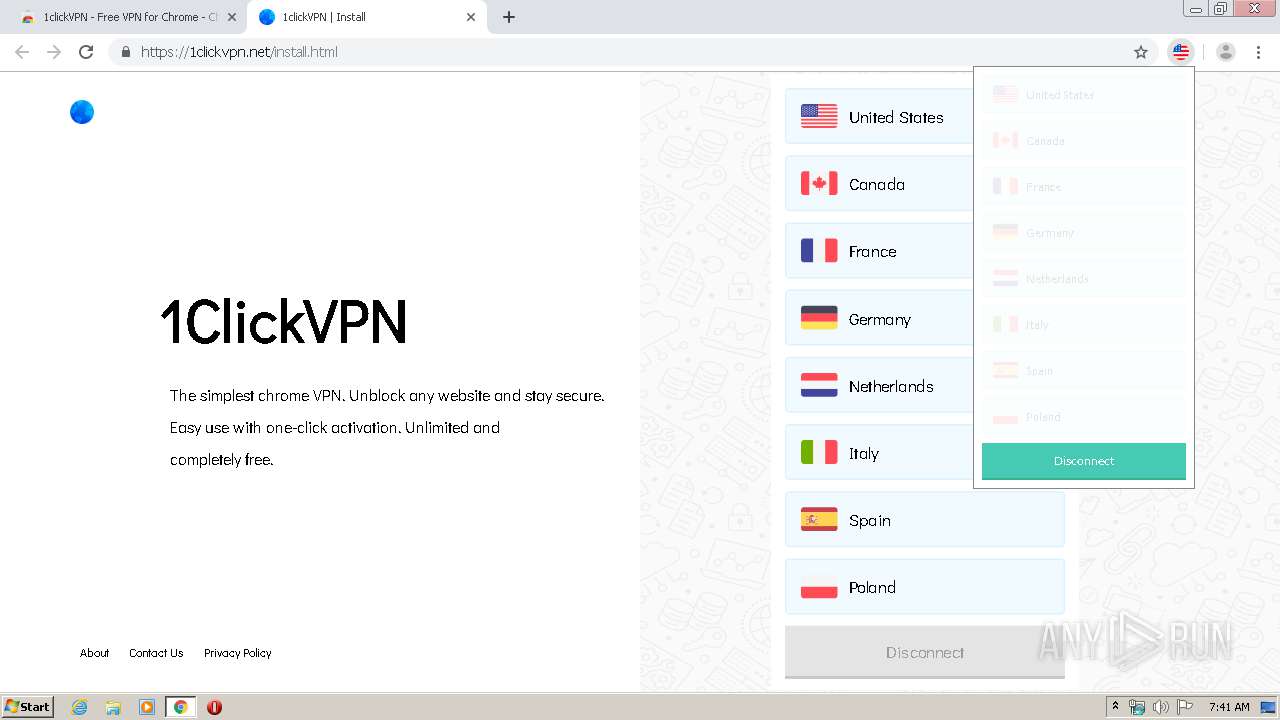Go forward to the next page

click(54, 52)
